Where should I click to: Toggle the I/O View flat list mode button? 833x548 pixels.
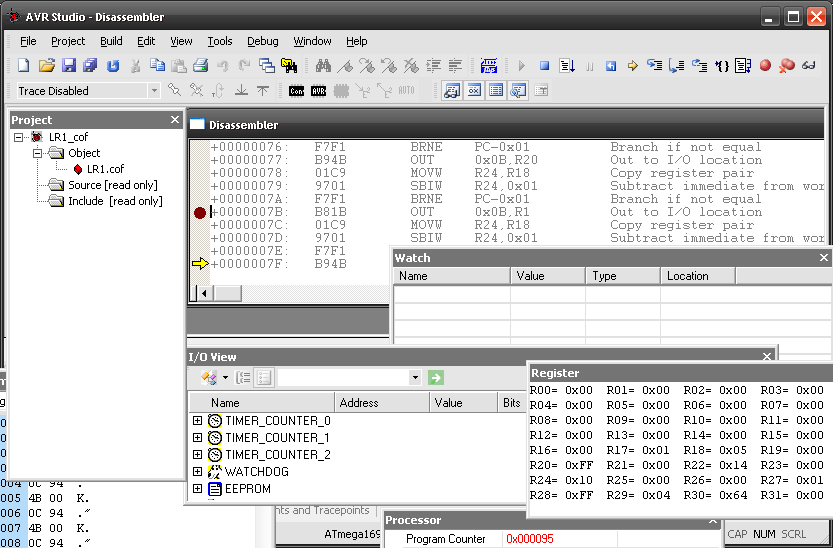click(x=264, y=378)
